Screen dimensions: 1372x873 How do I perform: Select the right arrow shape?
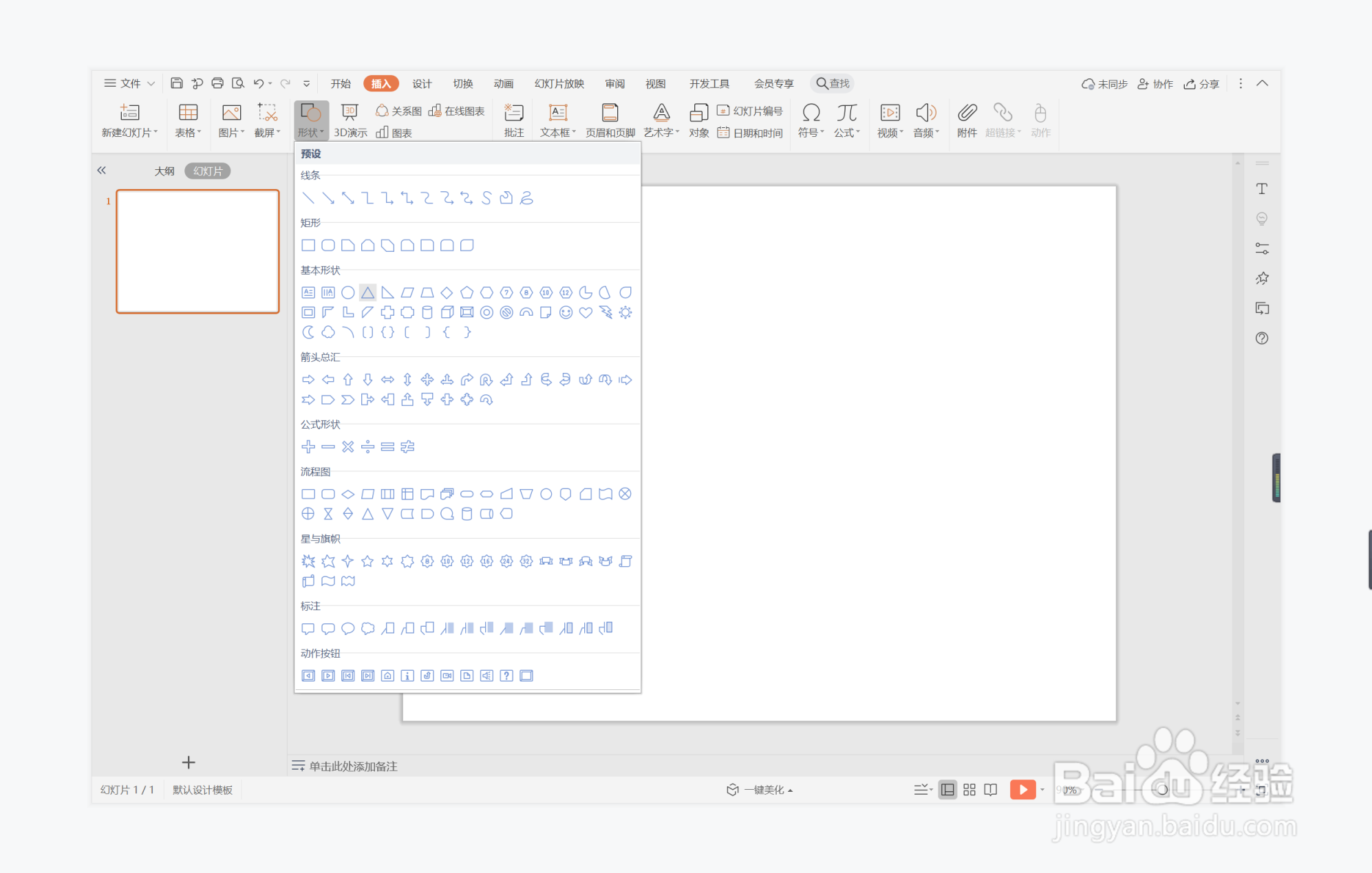tap(308, 380)
